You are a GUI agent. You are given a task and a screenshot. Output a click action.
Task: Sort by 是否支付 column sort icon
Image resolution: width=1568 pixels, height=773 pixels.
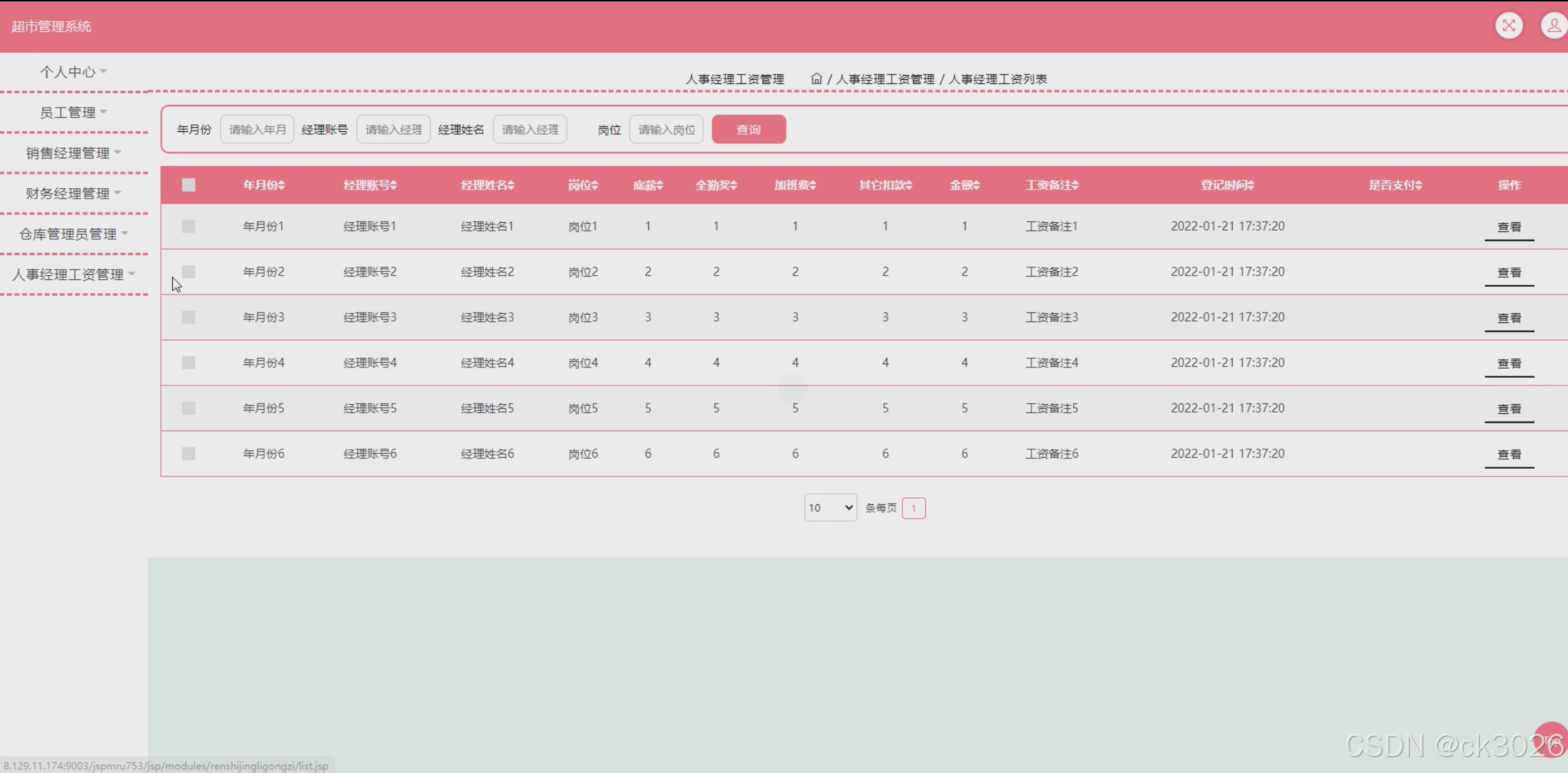coord(1419,185)
